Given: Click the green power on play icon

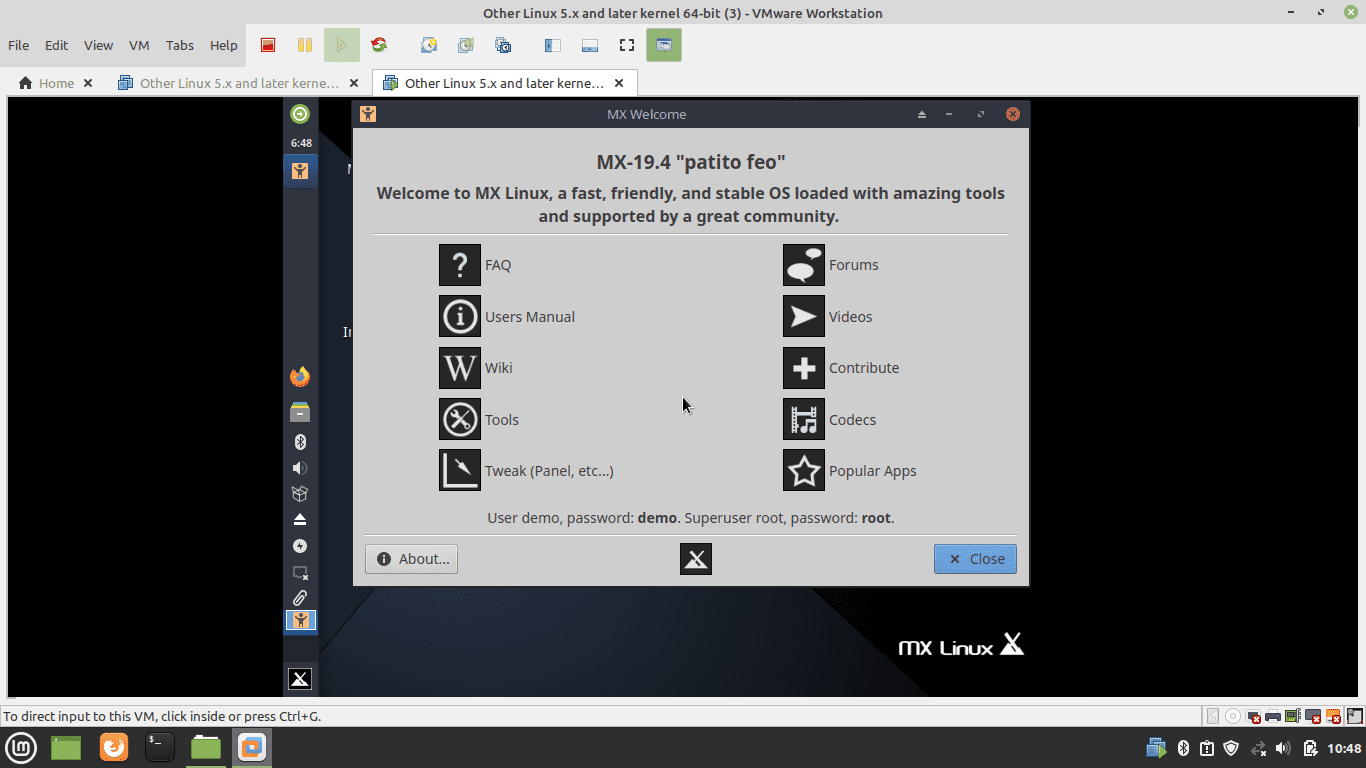Looking at the screenshot, I should [x=341, y=45].
